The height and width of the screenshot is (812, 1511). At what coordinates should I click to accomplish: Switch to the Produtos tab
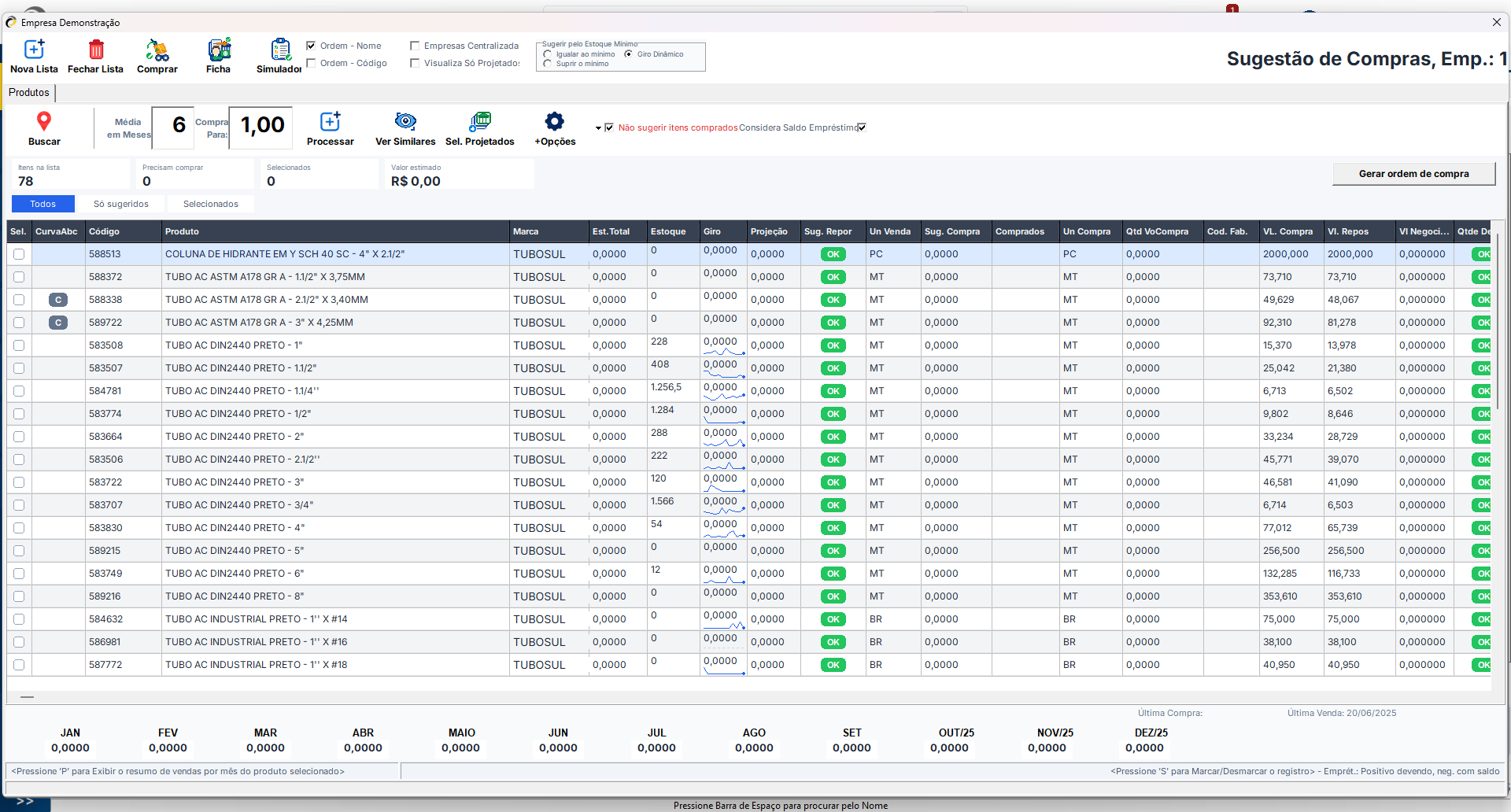coord(29,93)
